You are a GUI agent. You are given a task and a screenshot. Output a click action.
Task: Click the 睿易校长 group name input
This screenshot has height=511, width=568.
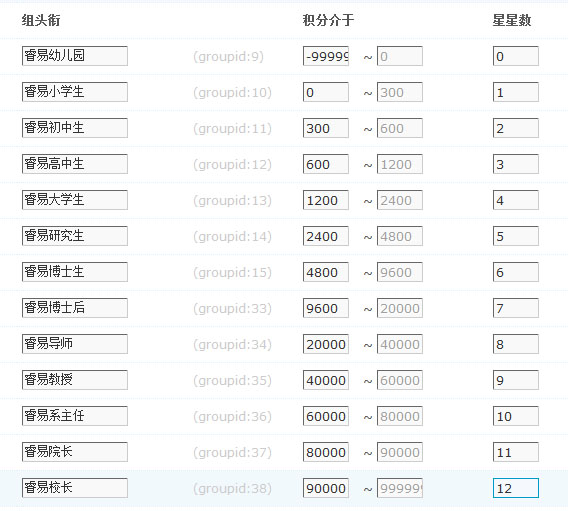click(75, 488)
